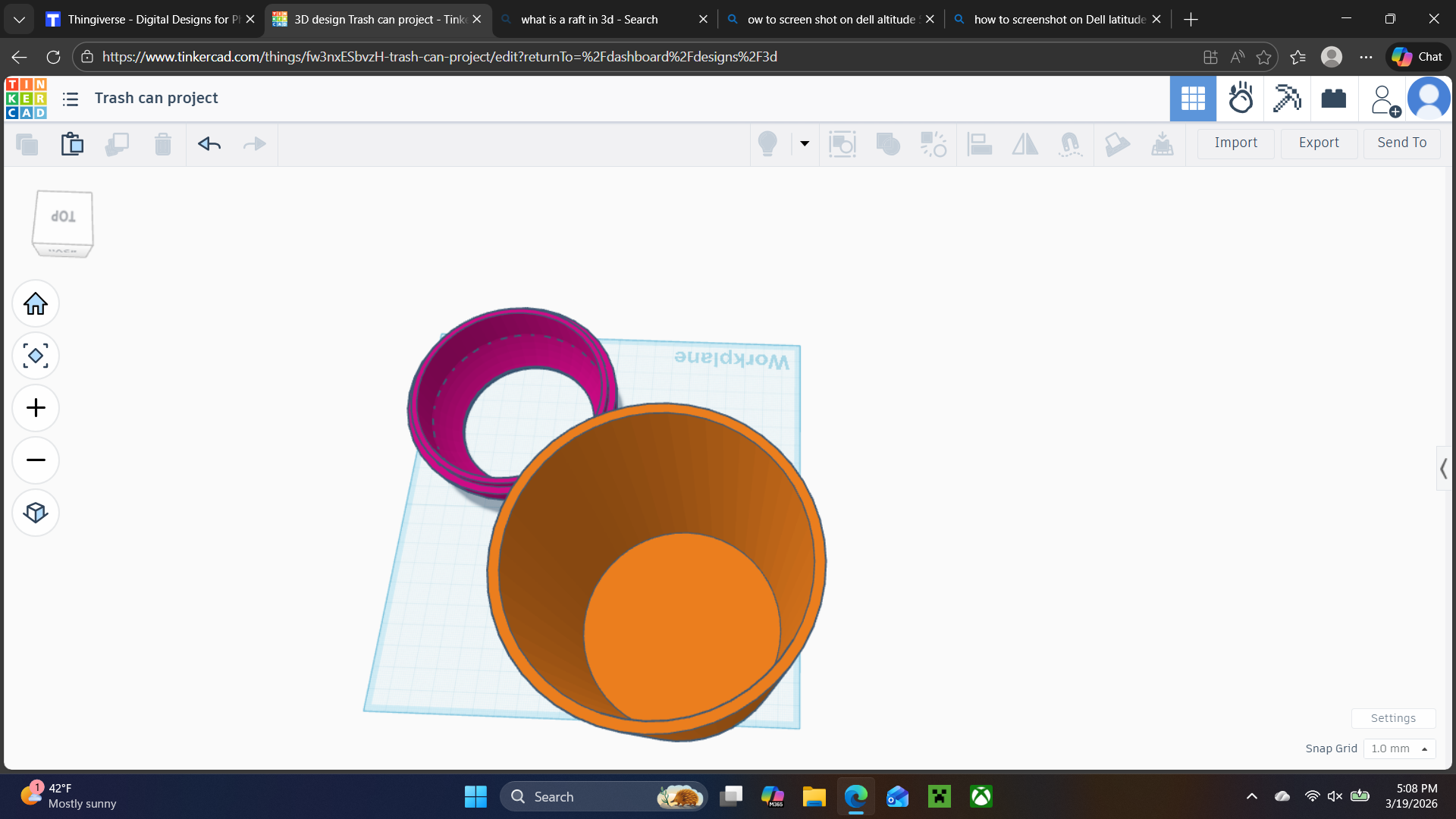Switch to the Thingiverse browser tab
1456x819 pixels.
point(149,19)
